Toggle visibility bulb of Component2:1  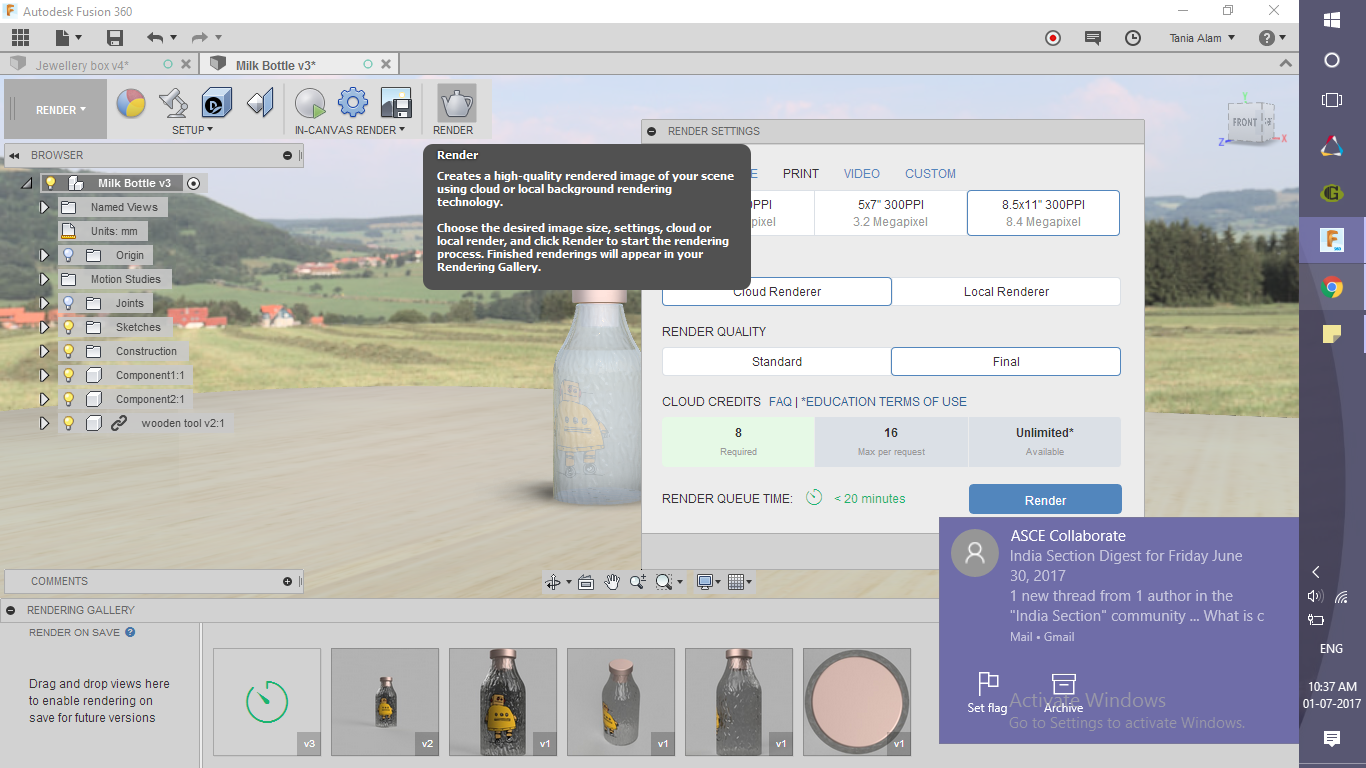(x=69, y=399)
